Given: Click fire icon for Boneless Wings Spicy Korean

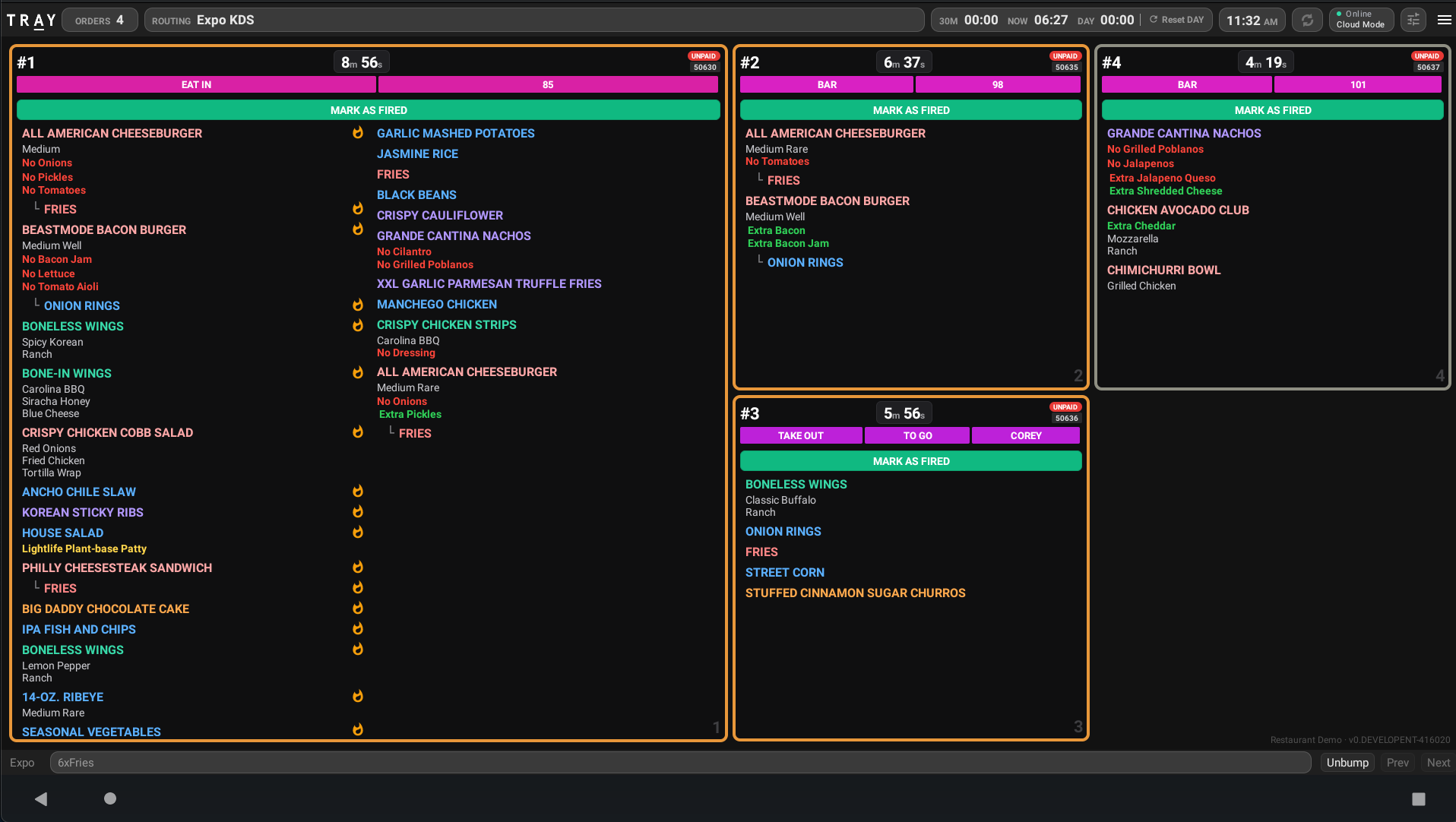Looking at the screenshot, I should (x=357, y=326).
